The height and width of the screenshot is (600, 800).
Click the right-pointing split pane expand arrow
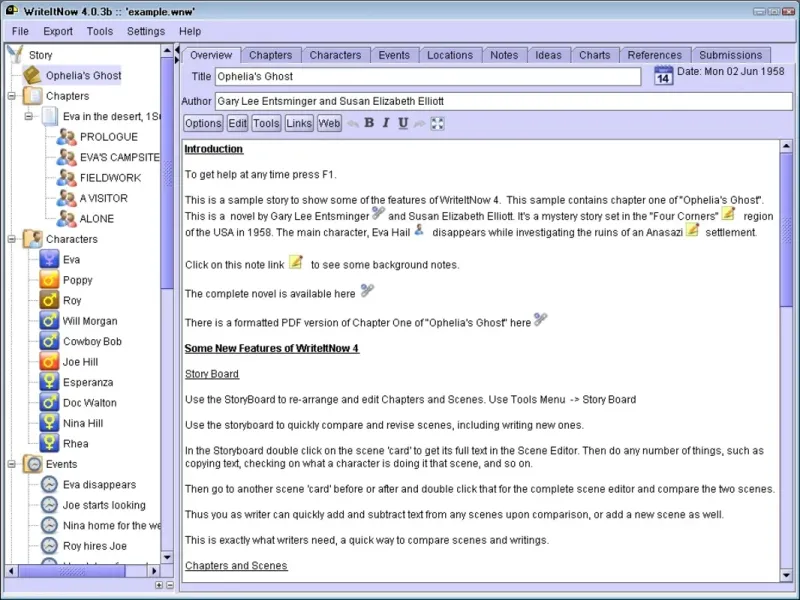point(177,60)
